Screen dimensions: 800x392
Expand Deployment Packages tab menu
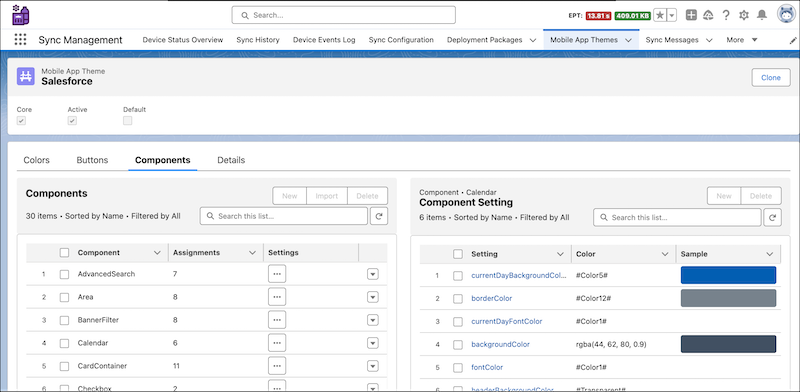coord(533,40)
